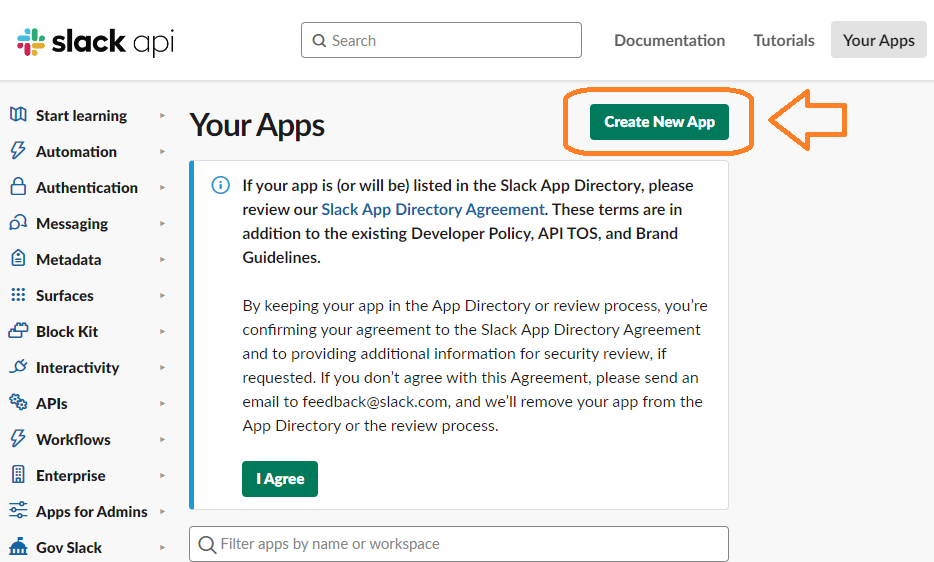Click the Gov Slack capitol icon

tap(18, 546)
